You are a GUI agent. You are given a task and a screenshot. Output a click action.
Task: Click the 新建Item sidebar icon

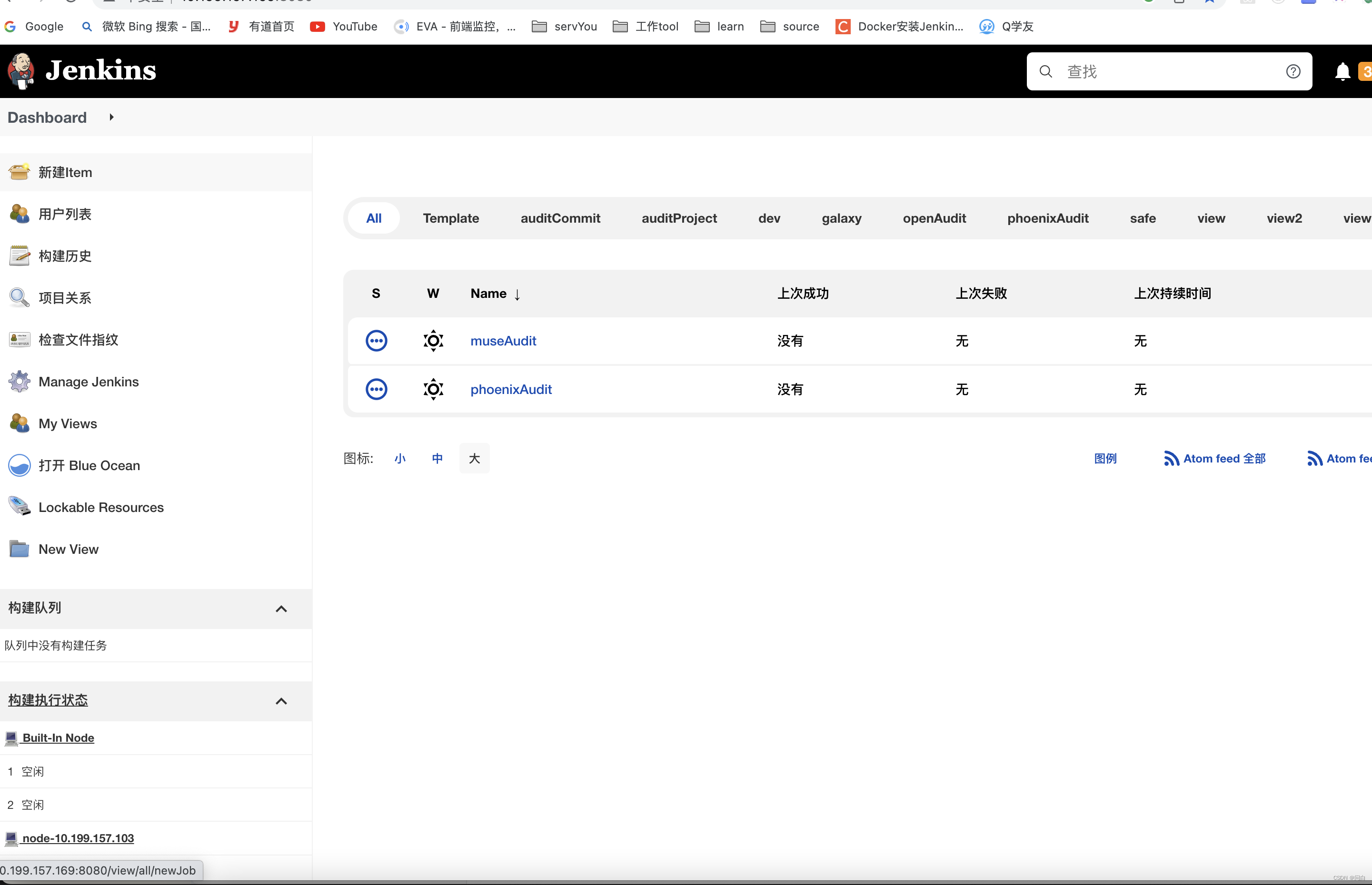coord(19,172)
